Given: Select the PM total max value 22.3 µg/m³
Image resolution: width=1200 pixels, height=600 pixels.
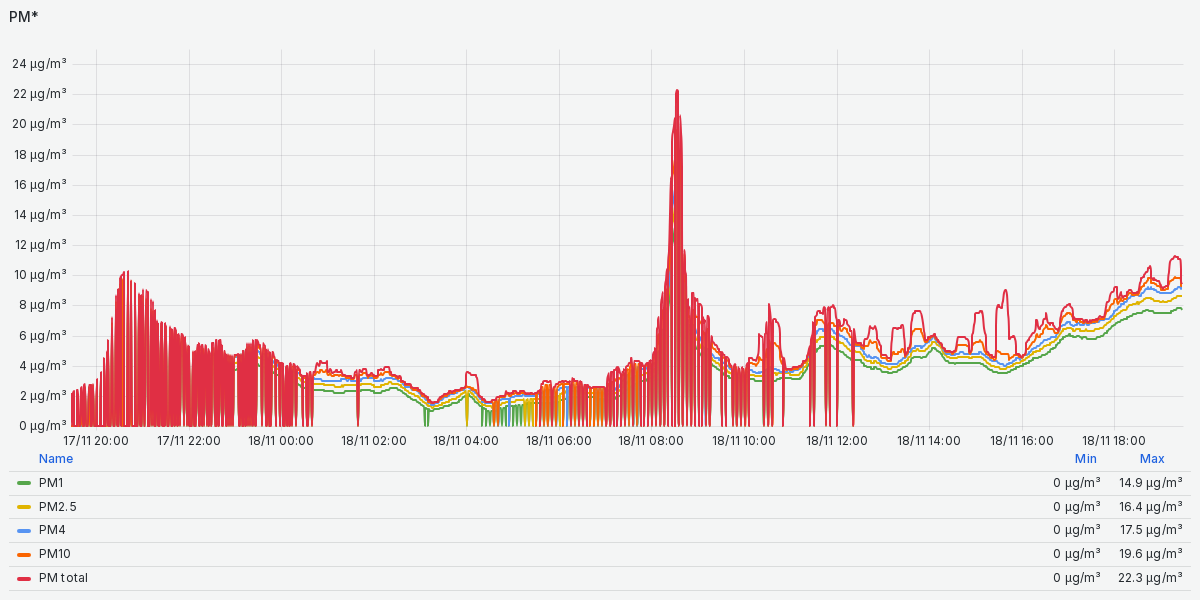Looking at the screenshot, I should pos(1150,578).
